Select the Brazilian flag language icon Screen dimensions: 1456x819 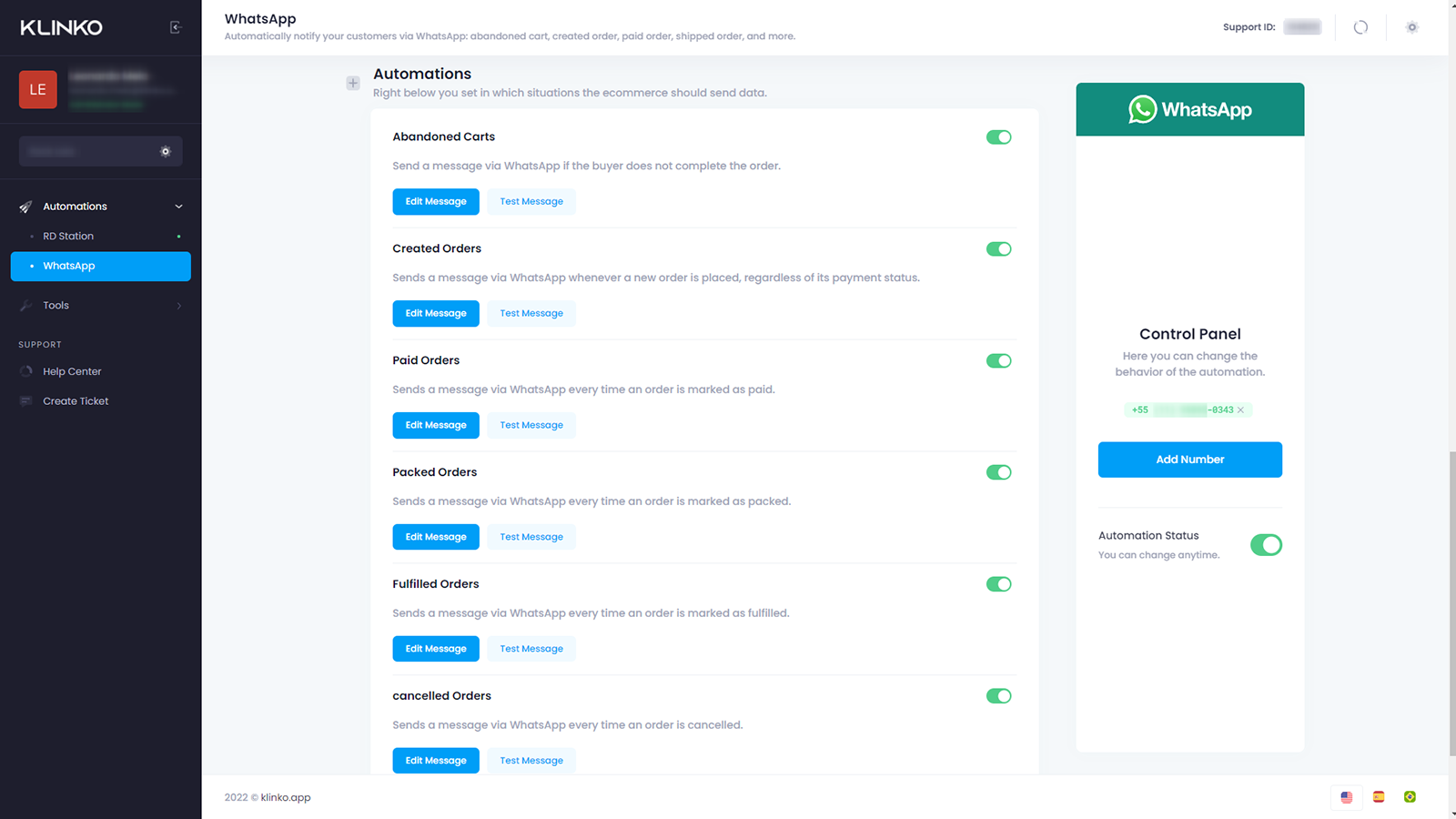(1410, 797)
